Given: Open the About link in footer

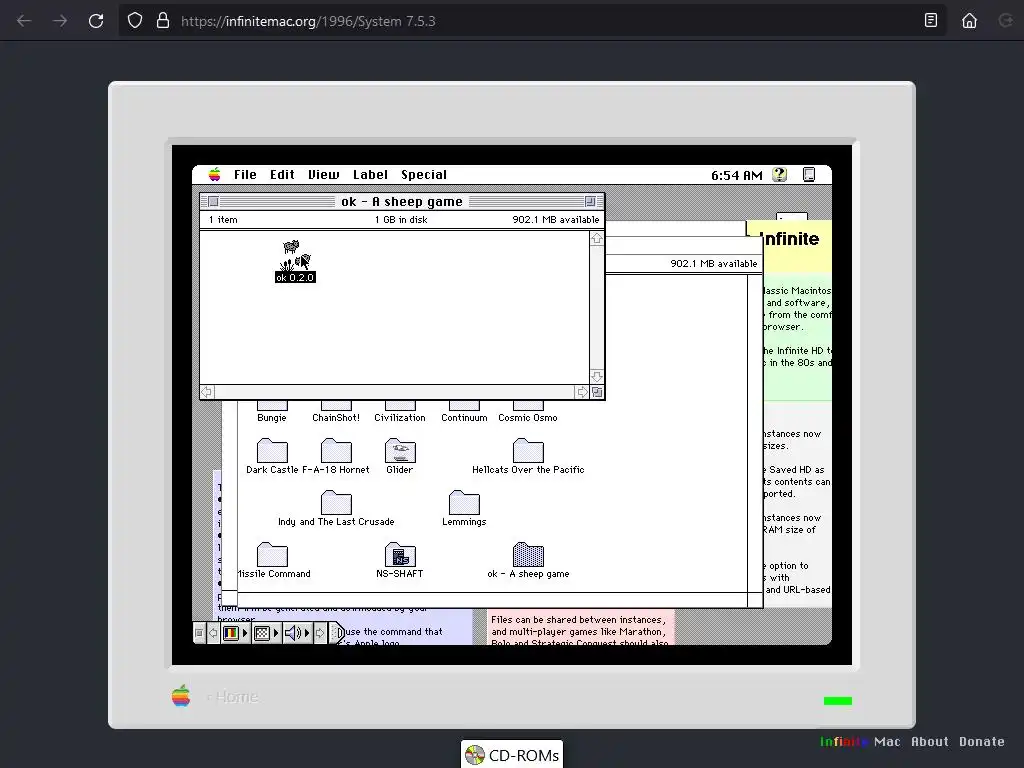Looking at the screenshot, I should coord(930,741).
